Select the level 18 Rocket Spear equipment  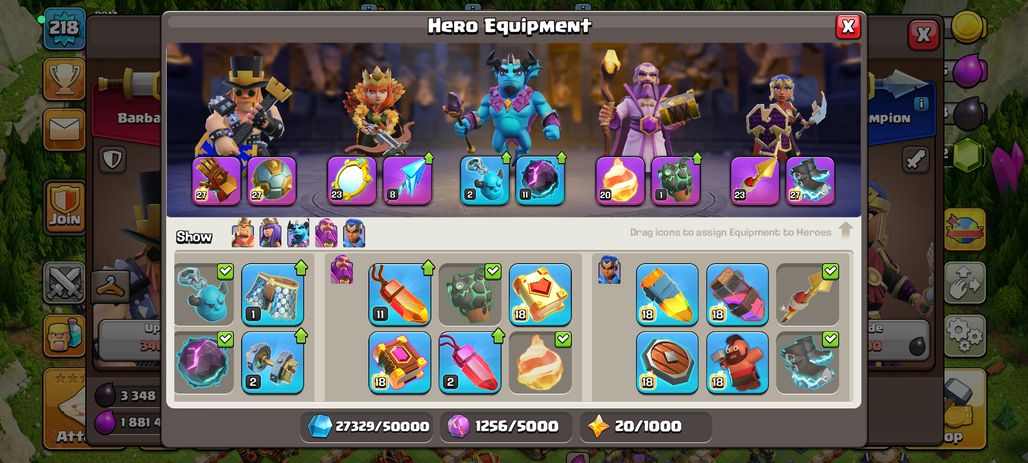point(667,294)
